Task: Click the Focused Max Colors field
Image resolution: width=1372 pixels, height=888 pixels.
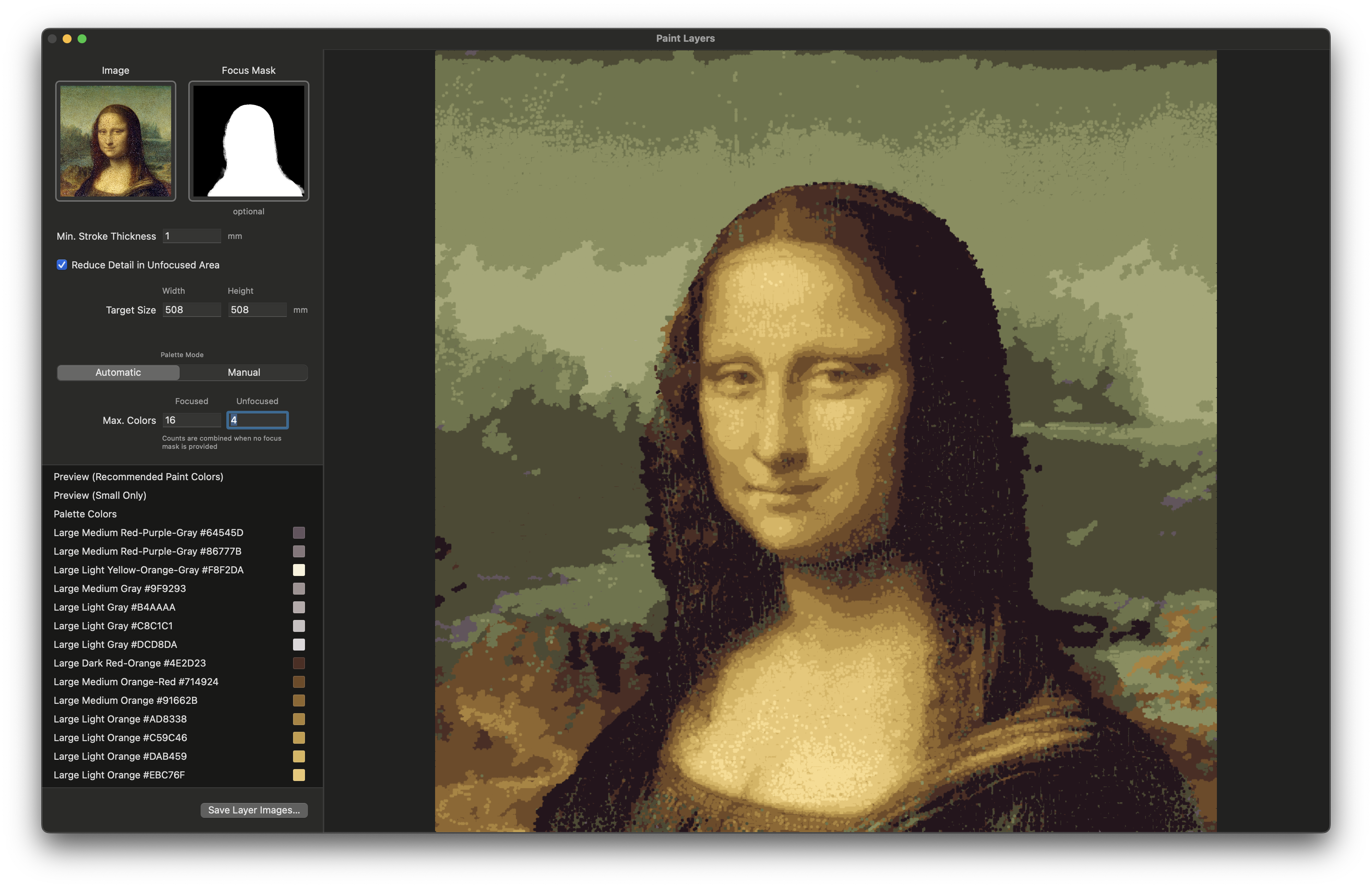Action: 192,420
